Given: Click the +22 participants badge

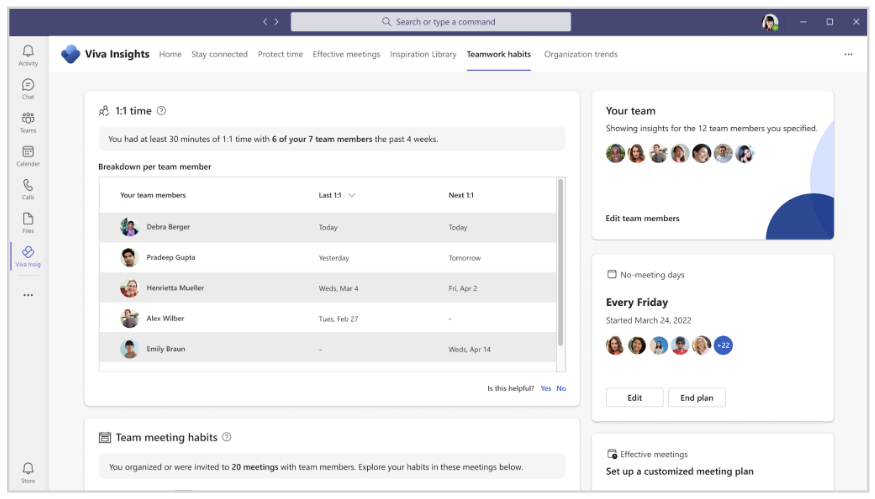Looking at the screenshot, I should pyautogui.click(x=723, y=346).
